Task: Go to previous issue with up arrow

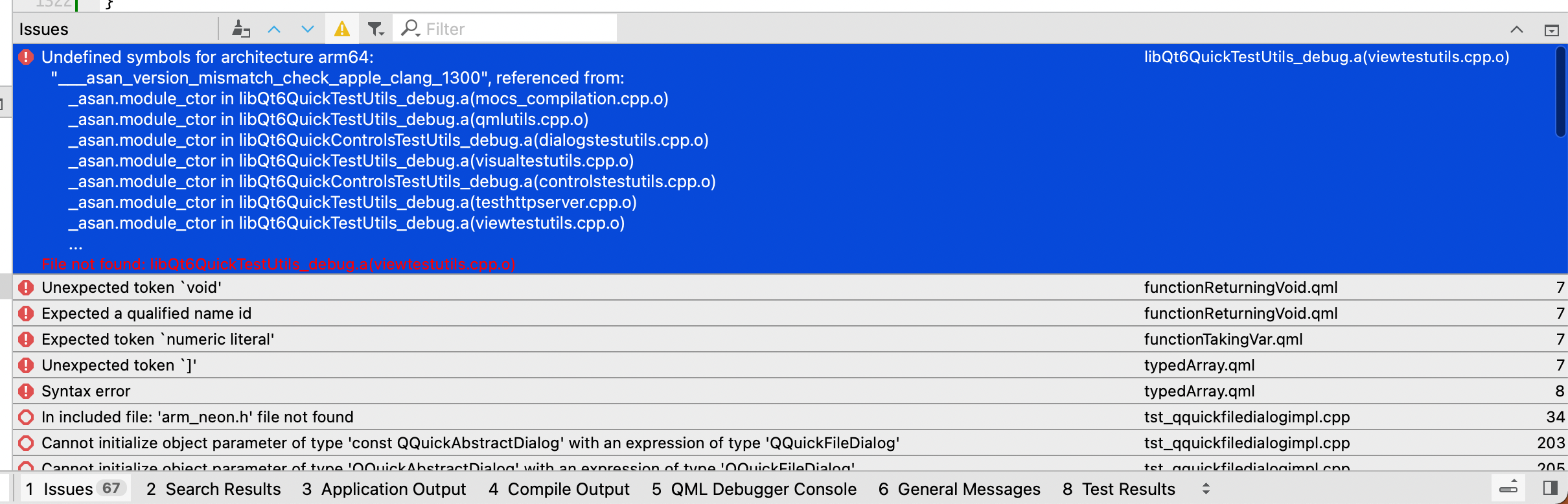Action: [274, 29]
